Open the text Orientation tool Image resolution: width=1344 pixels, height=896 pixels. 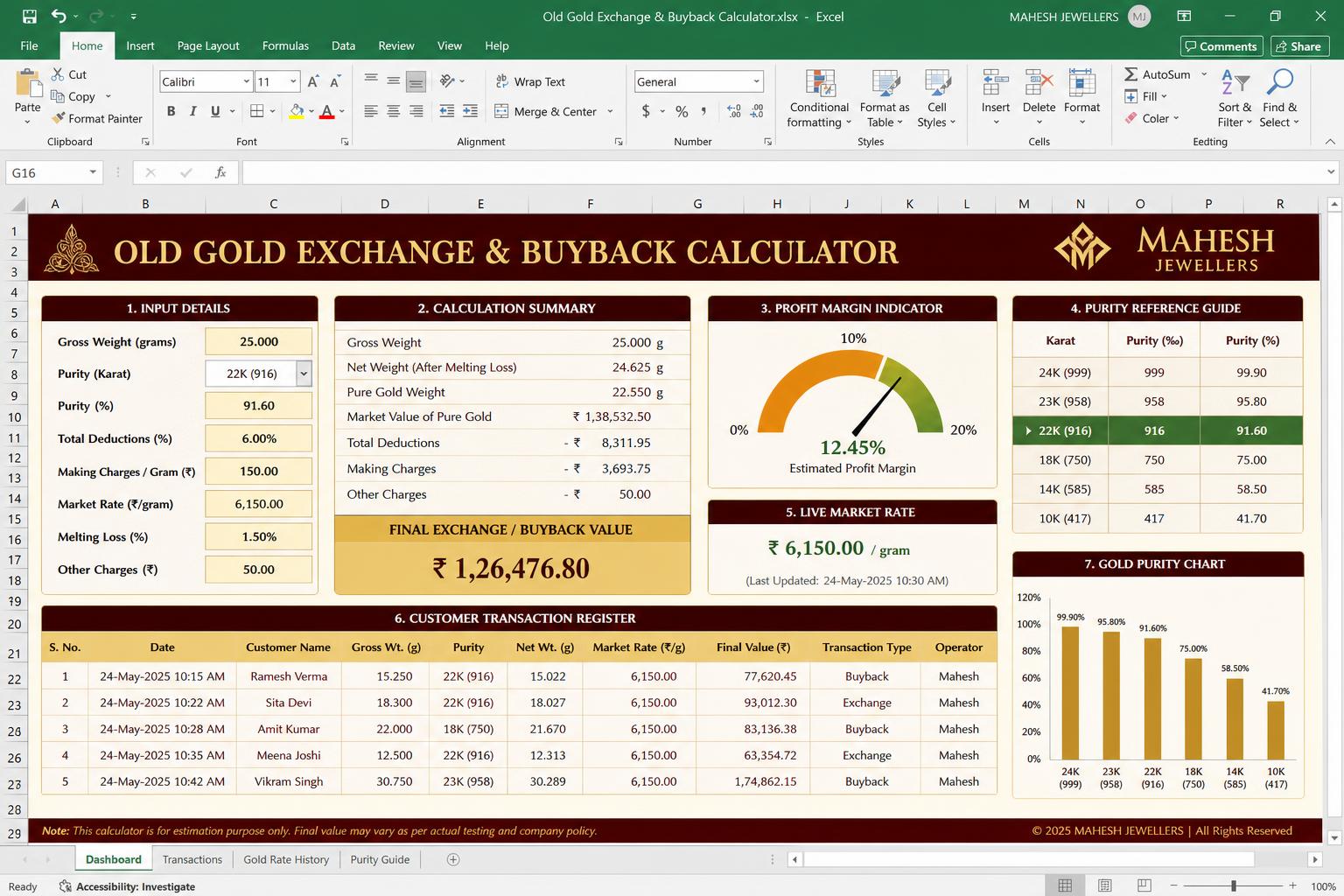click(447, 80)
